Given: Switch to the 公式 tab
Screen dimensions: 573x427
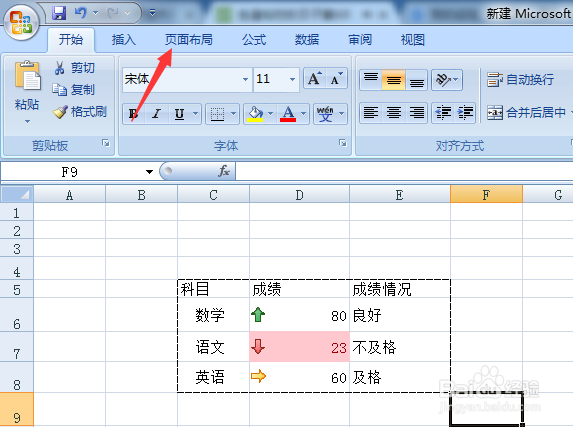Looking at the screenshot, I should pyautogui.click(x=254, y=39).
